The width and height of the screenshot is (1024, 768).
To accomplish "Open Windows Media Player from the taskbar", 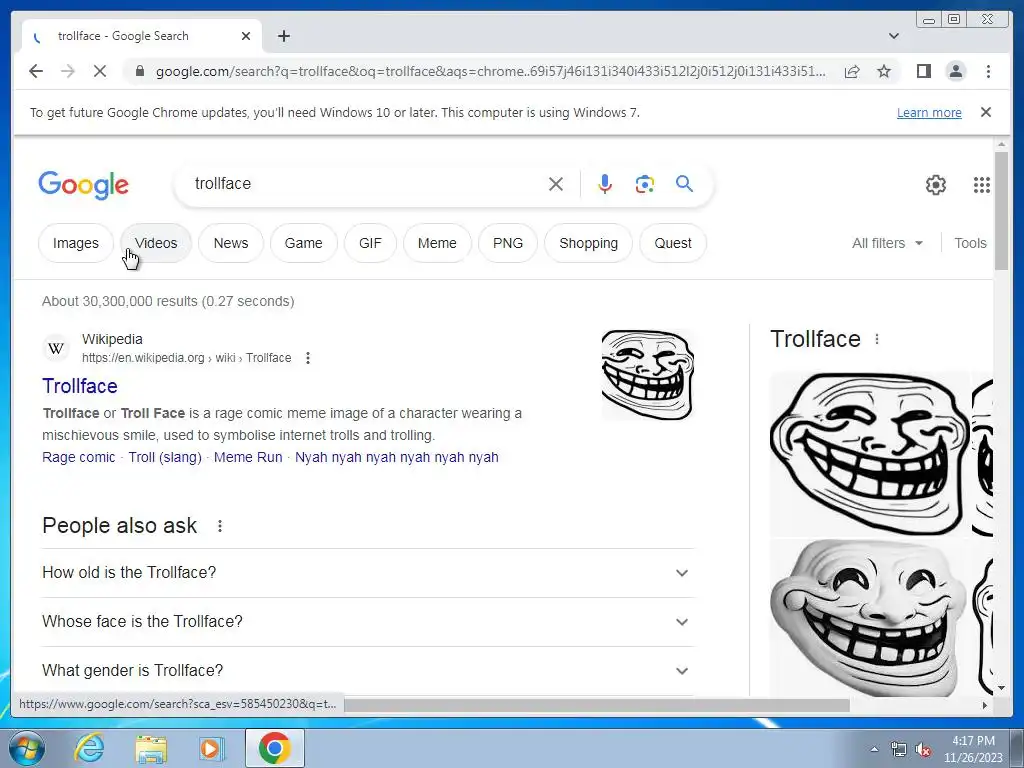I will coord(211,748).
